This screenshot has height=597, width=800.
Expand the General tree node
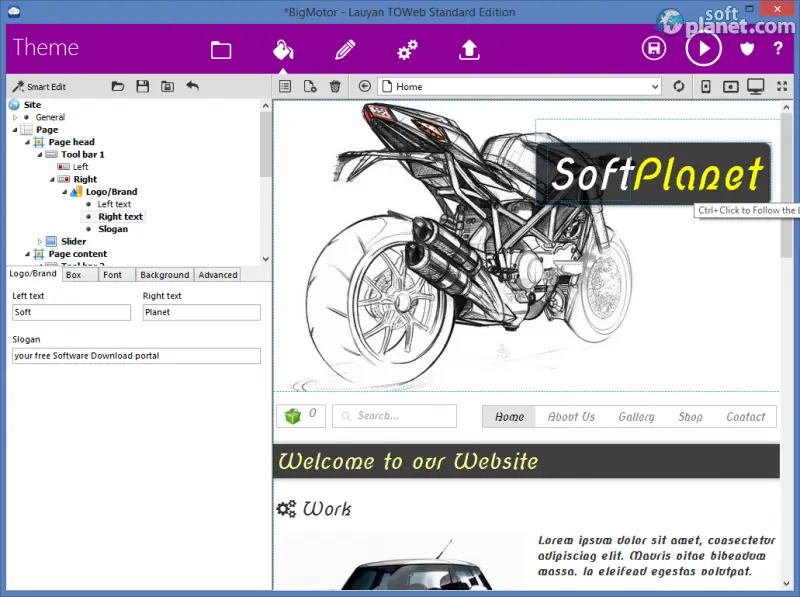(15, 117)
